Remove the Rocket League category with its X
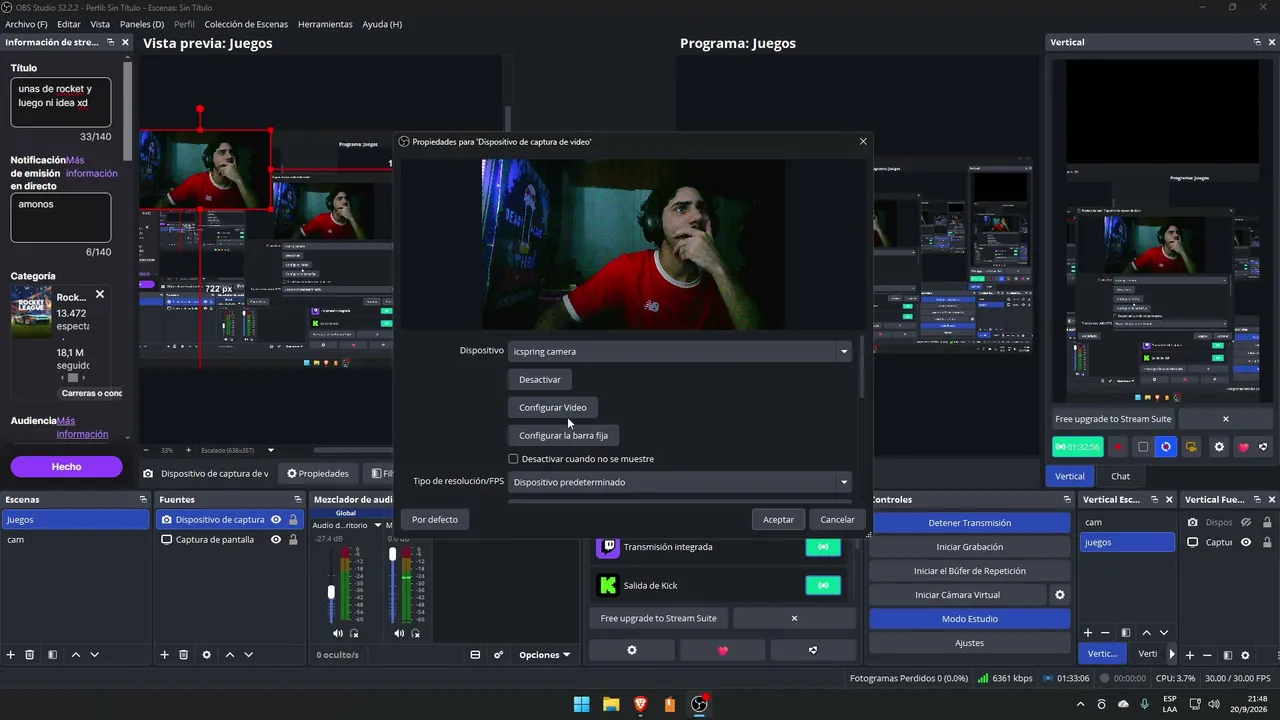1280x720 pixels. pos(100,295)
